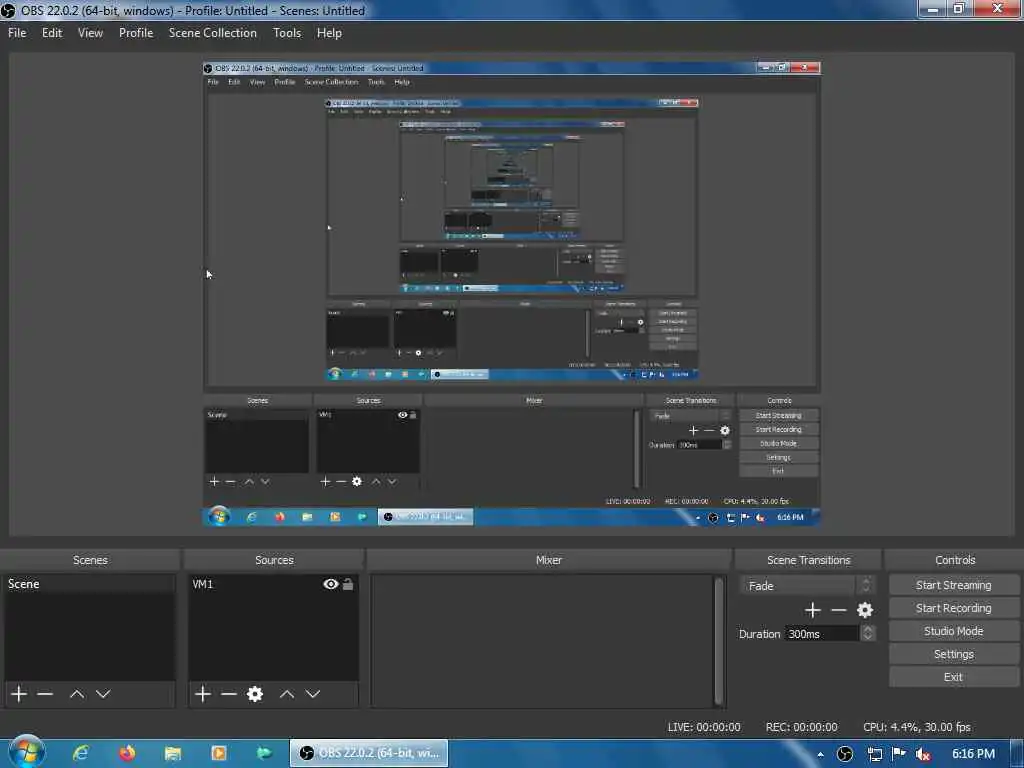The height and width of the screenshot is (768, 1024).
Task: Open the Windows Start menu
Action: 26,753
